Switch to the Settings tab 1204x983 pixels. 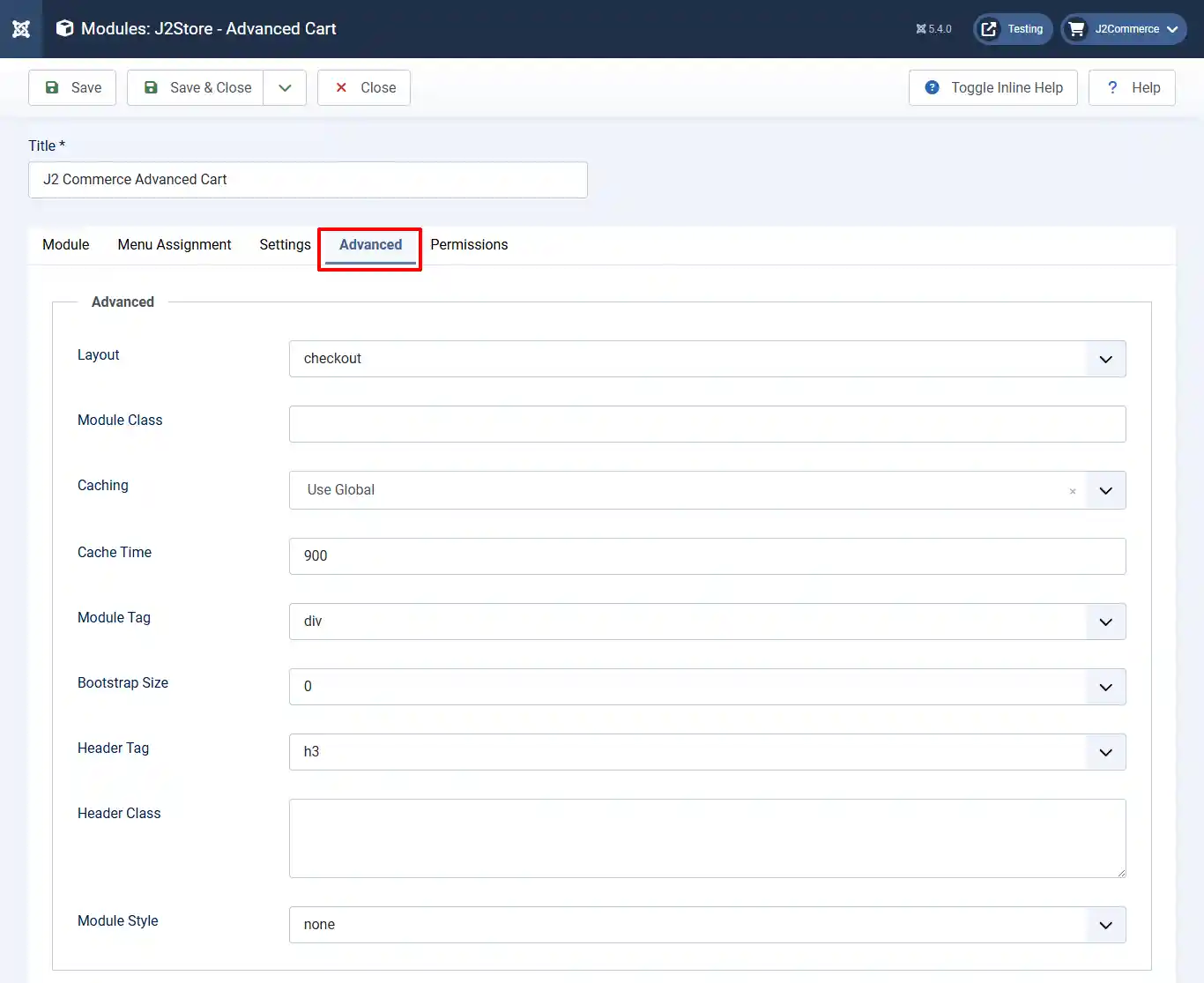pyautogui.click(x=285, y=245)
